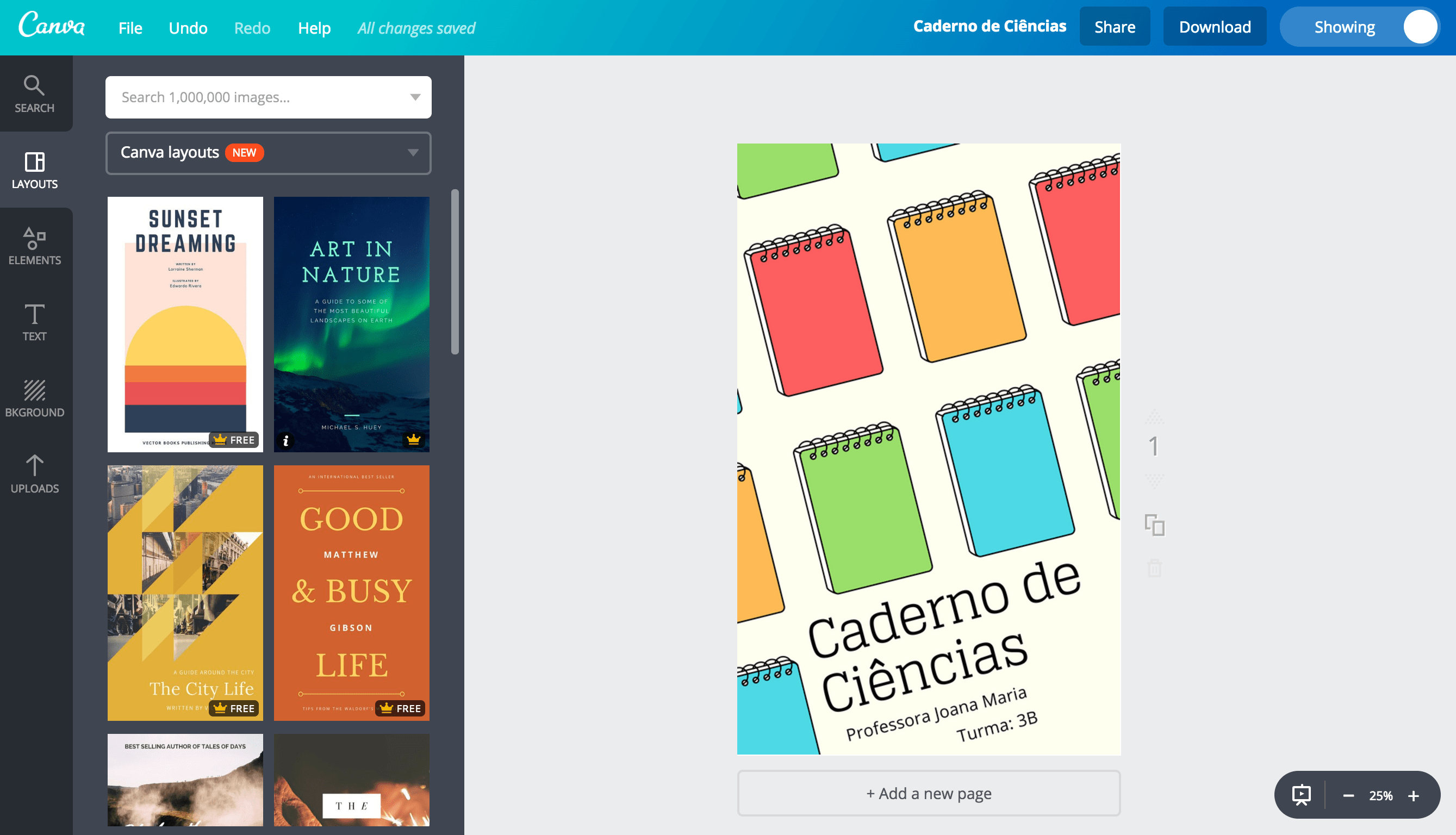Toggle the Showing switch
Viewport: 1456px width, 835px height.
pyautogui.click(x=1360, y=27)
